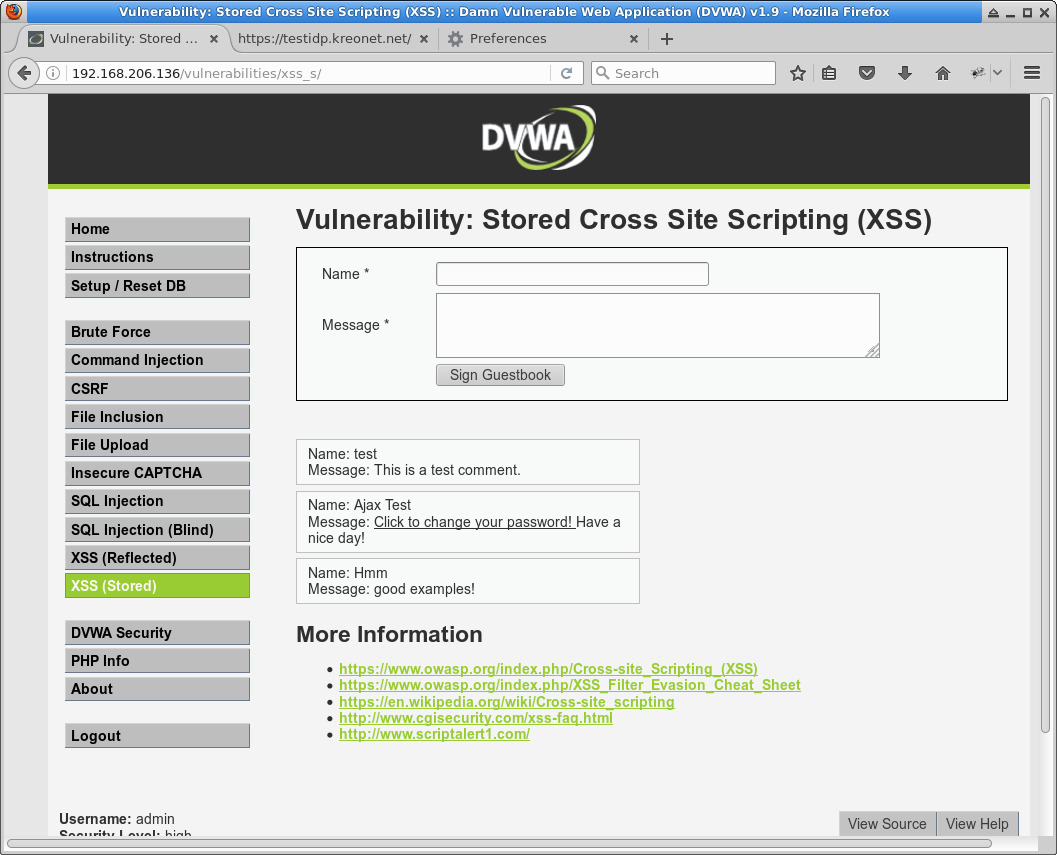
Task: Click the Sign Guestbook button
Action: [x=500, y=375]
